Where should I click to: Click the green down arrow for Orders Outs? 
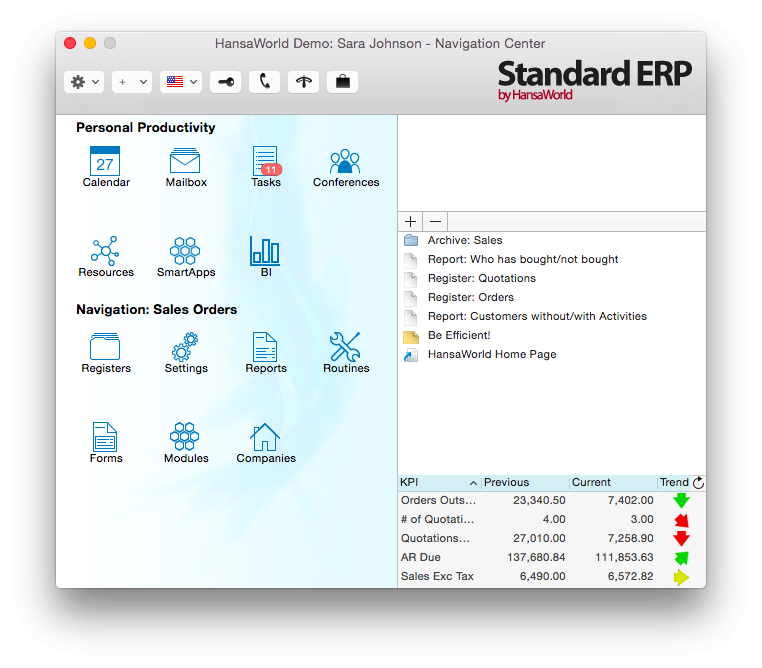tap(681, 500)
